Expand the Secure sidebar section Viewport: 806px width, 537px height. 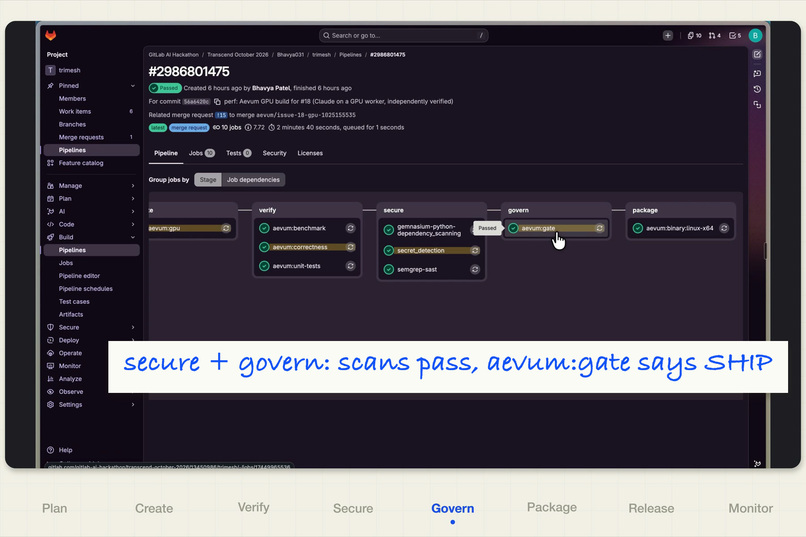coord(133,327)
